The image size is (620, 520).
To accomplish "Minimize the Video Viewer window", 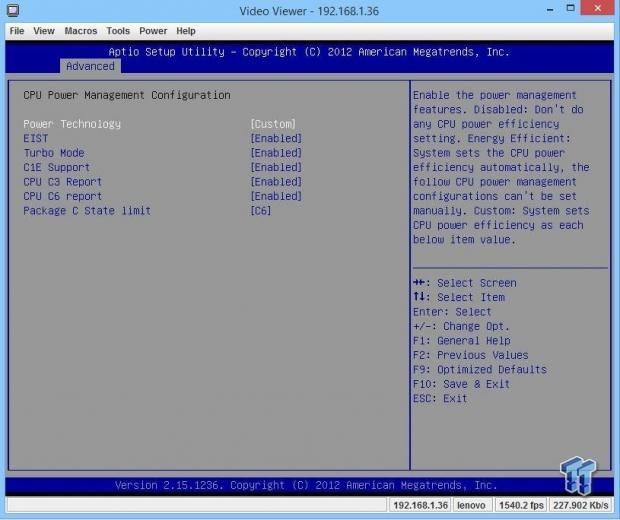I will (x=550, y=9).
